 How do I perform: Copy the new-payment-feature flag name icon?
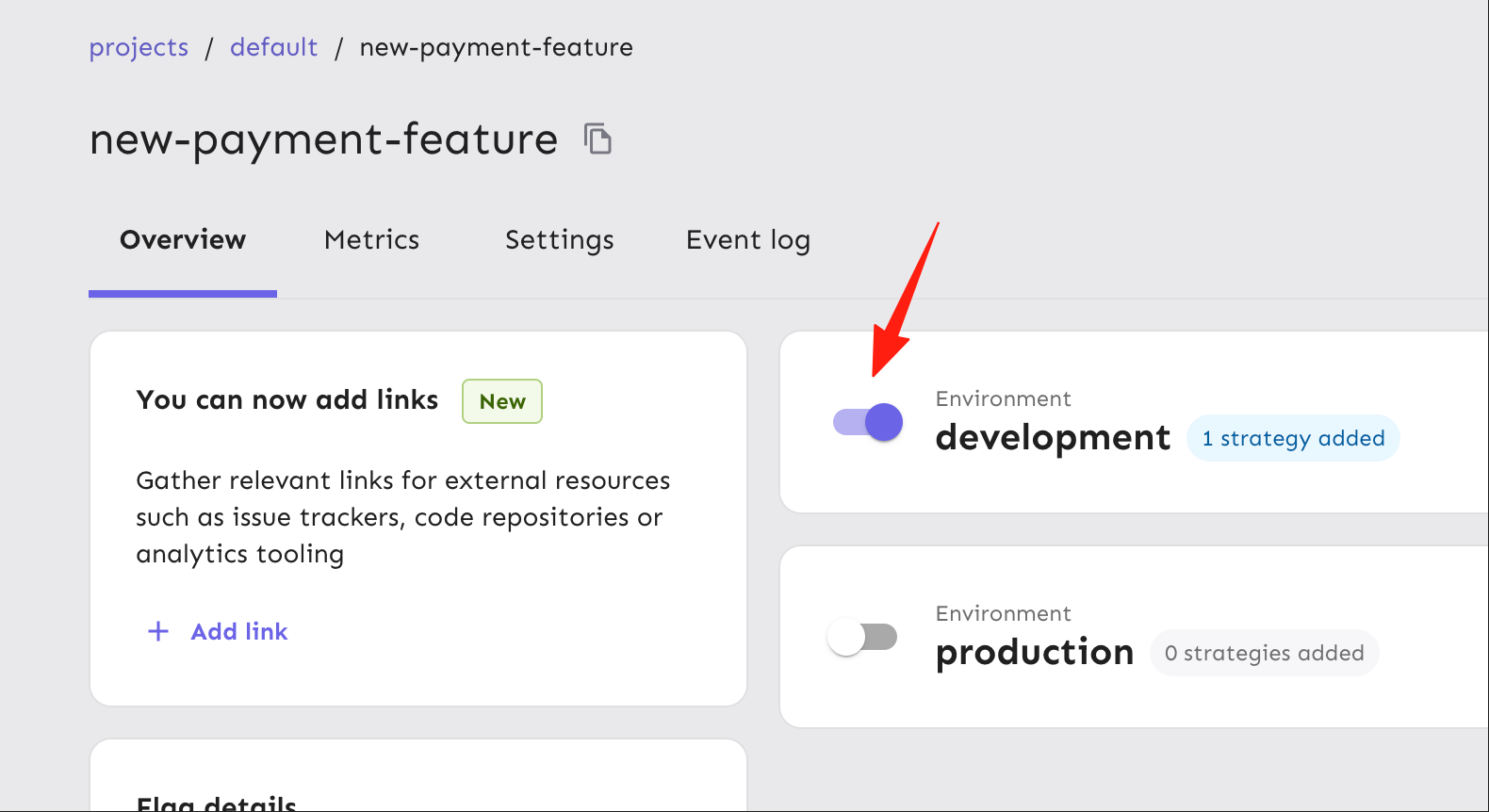(597, 138)
